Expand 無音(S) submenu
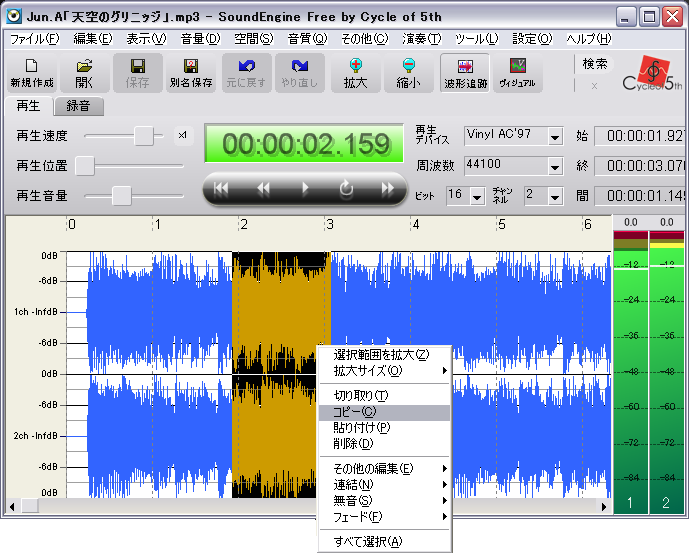 coord(384,501)
